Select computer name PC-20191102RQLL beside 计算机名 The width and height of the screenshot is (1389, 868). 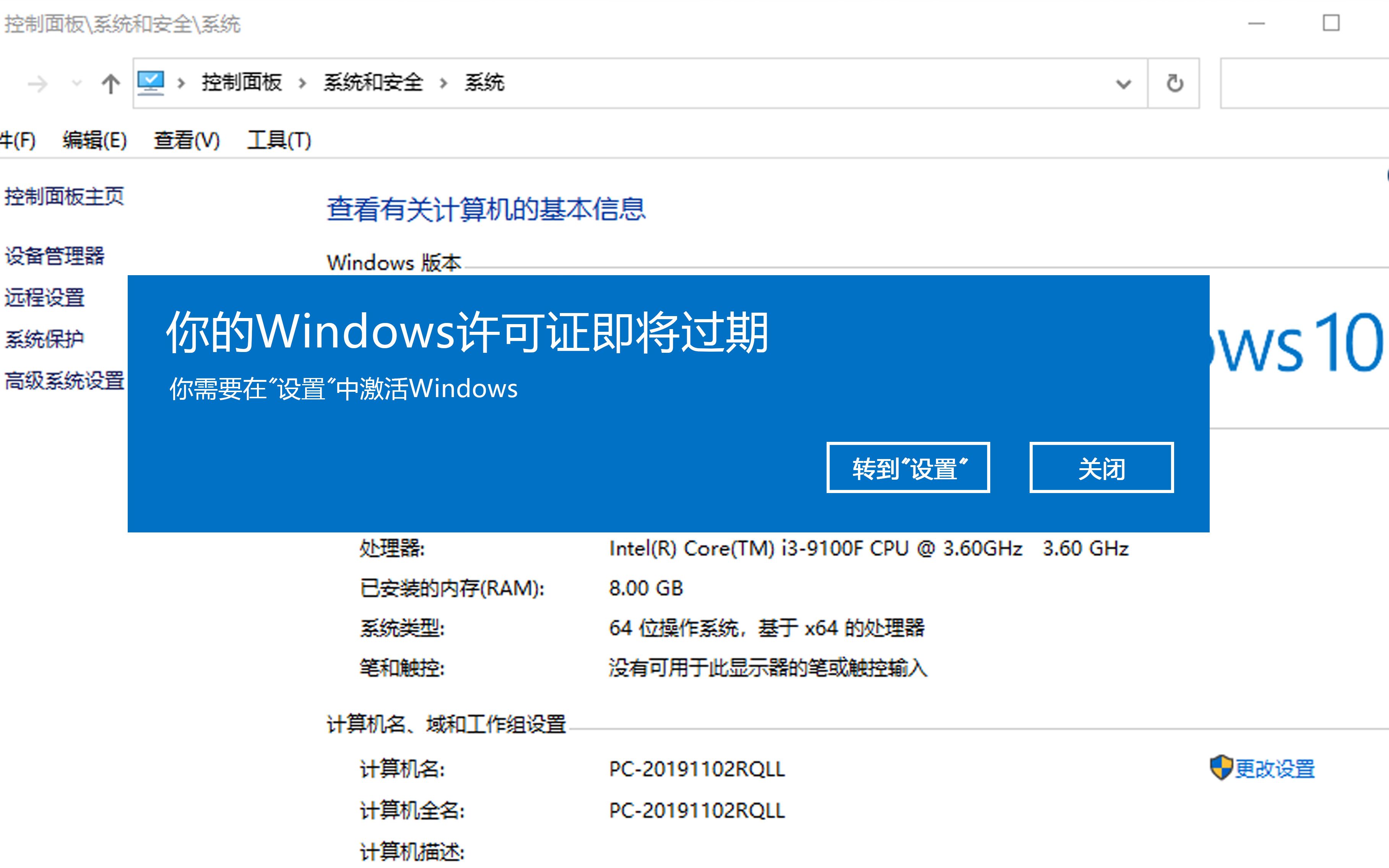click(x=697, y=769)
